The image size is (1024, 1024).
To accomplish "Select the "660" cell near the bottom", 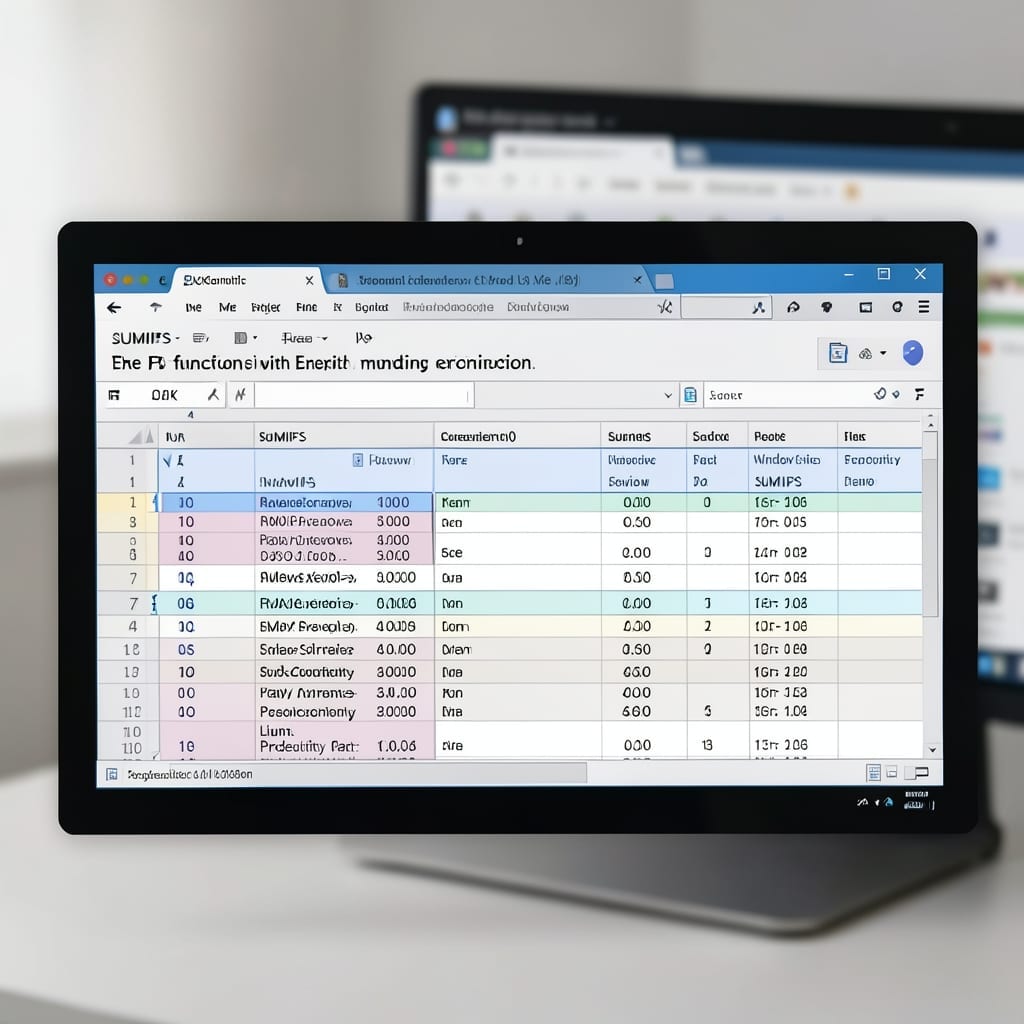I will [x=636, y=711].
